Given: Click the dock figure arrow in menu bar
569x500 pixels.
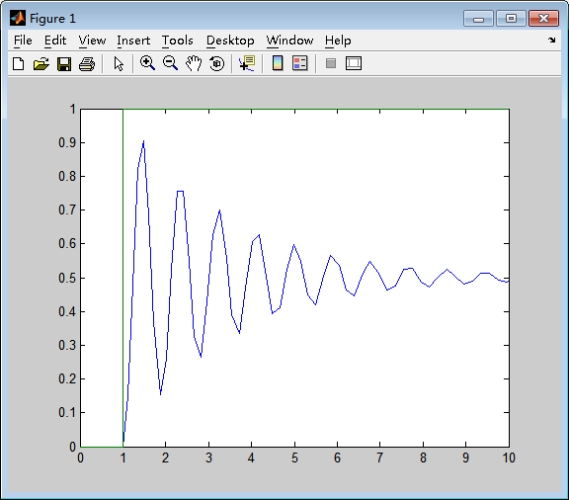Looking at the screenshot, I should (552, 40).
